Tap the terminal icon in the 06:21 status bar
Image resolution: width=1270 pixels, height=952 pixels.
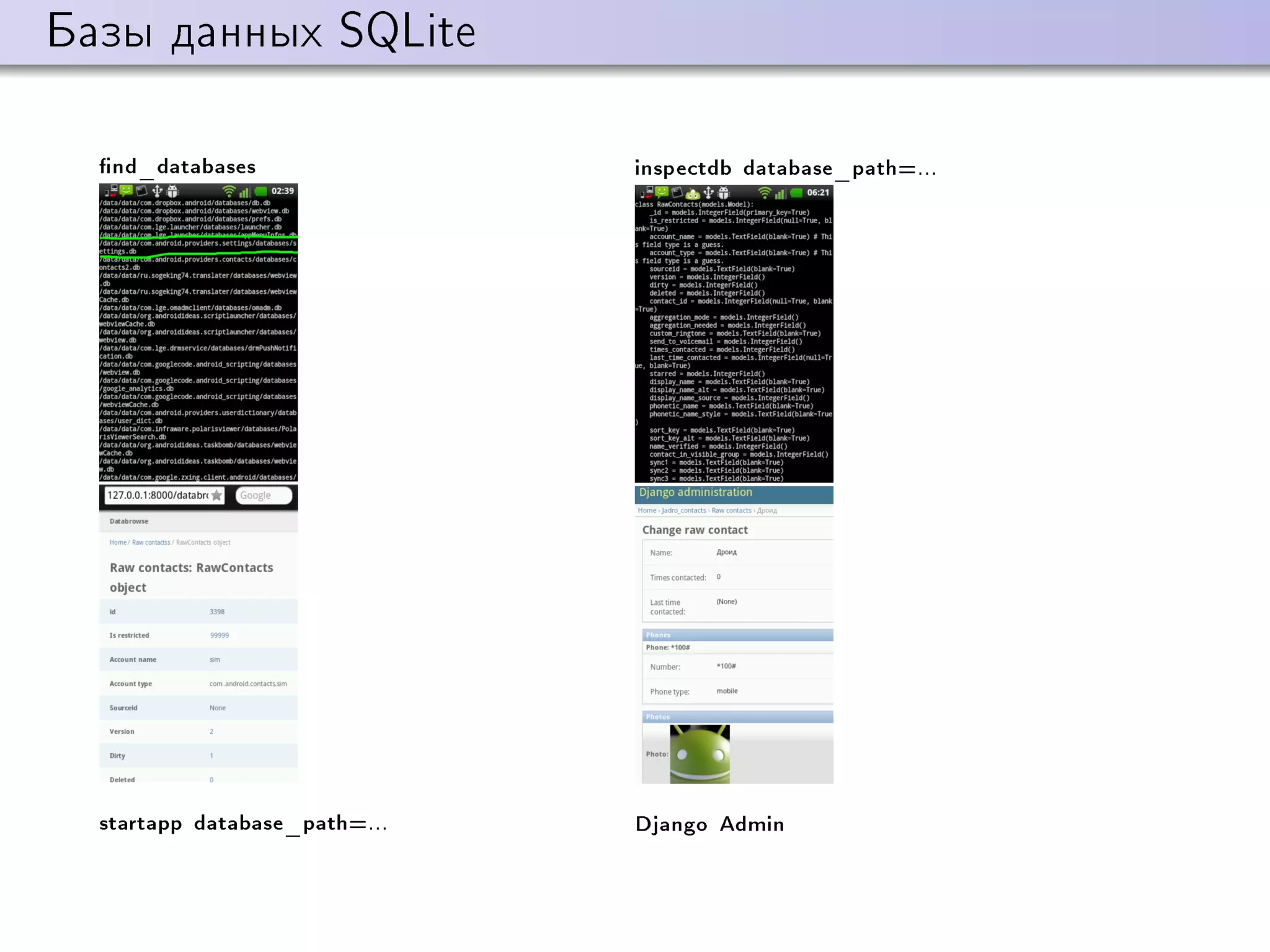point(677,193)
